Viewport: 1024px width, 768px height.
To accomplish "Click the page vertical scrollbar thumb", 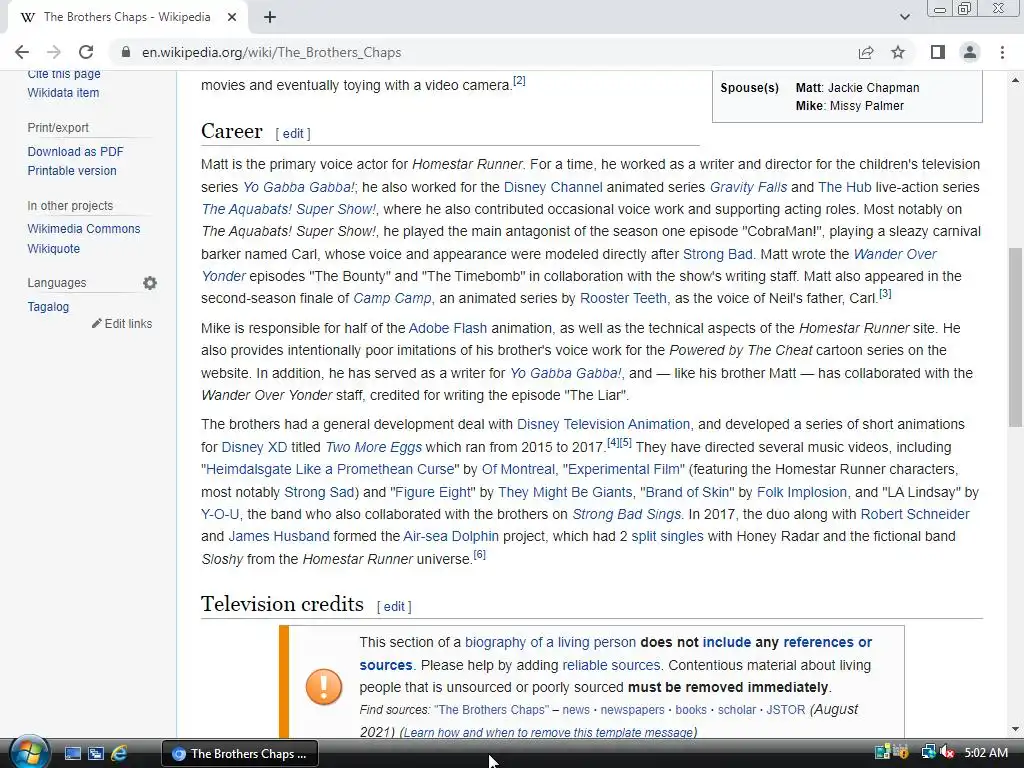I will 1015,337.
